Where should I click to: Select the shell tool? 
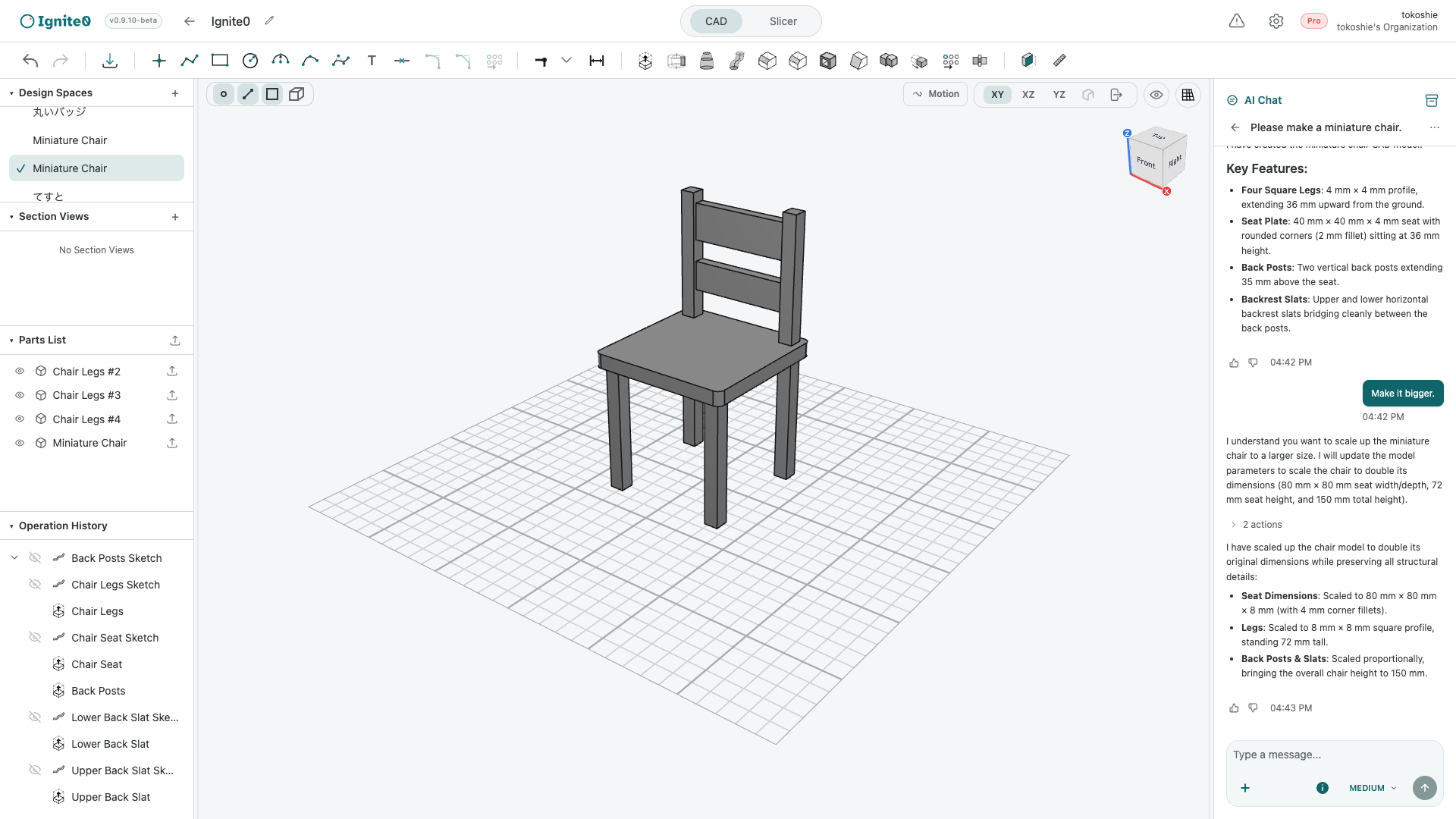828,61
